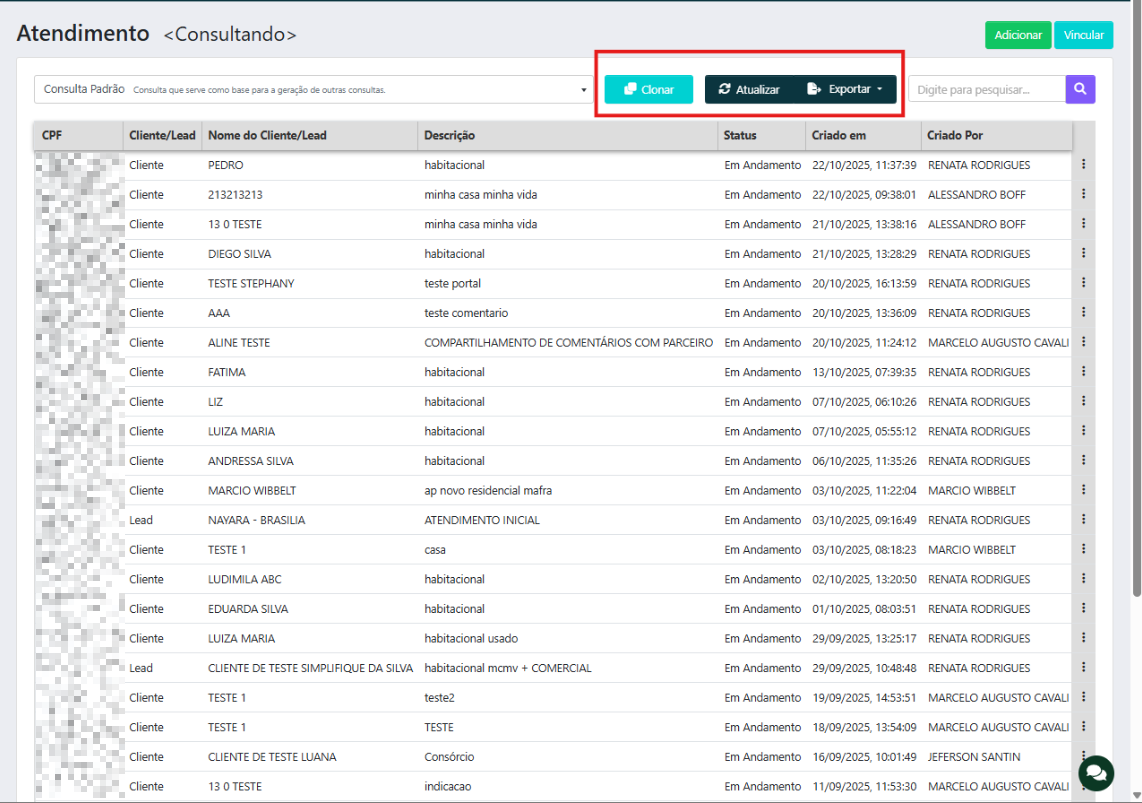Sort by Nome do Cliente/Lead header
1142x803 pixels.
tap(267, 135)
